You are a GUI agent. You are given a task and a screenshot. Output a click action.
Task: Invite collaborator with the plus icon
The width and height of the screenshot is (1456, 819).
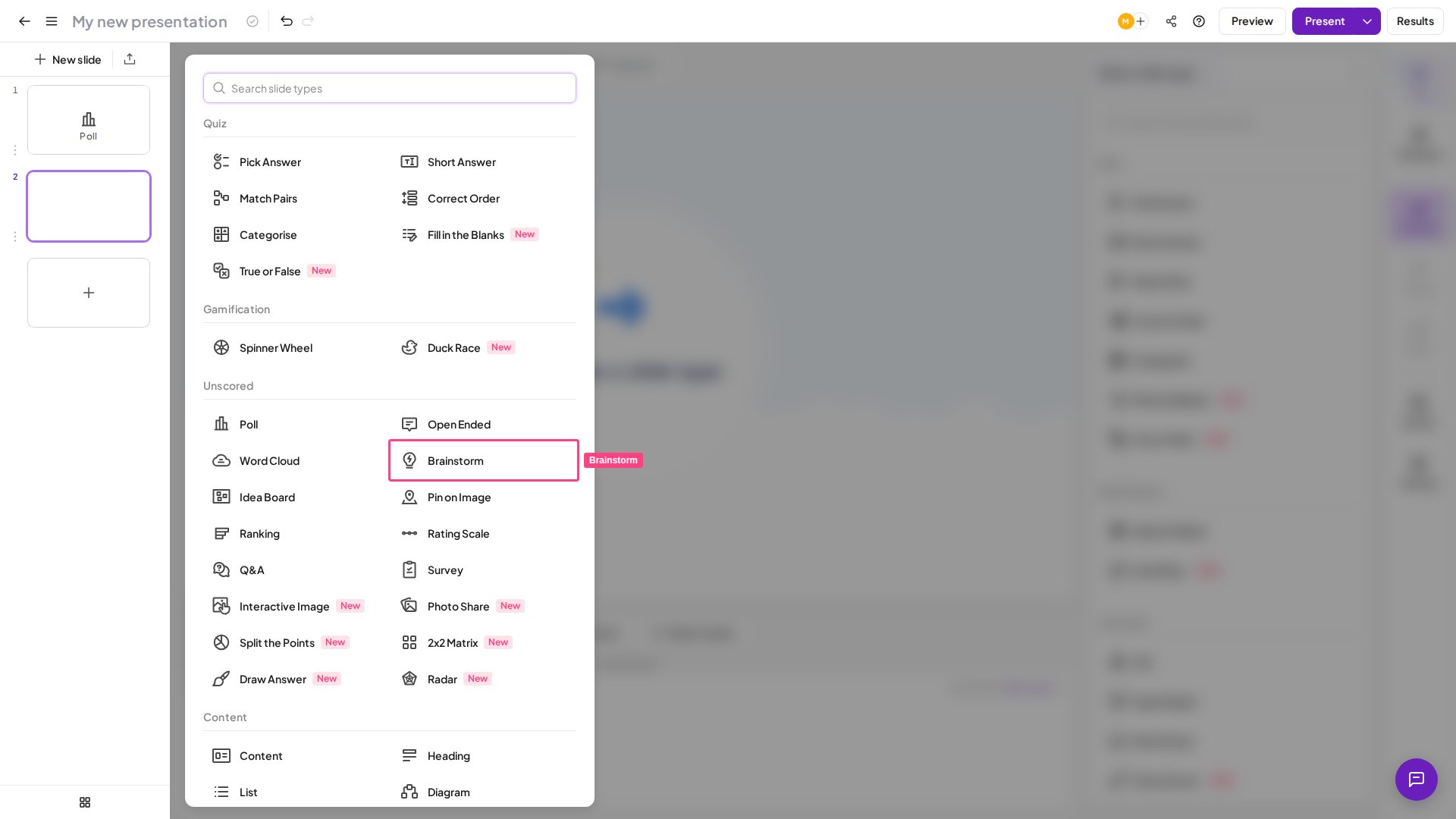(x=1141, y=21)
